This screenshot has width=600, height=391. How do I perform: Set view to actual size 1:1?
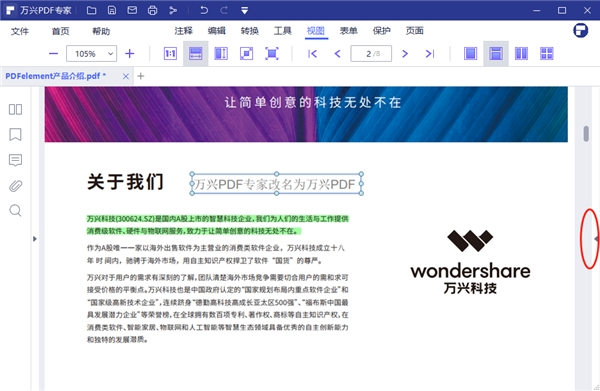coord(170,54)
